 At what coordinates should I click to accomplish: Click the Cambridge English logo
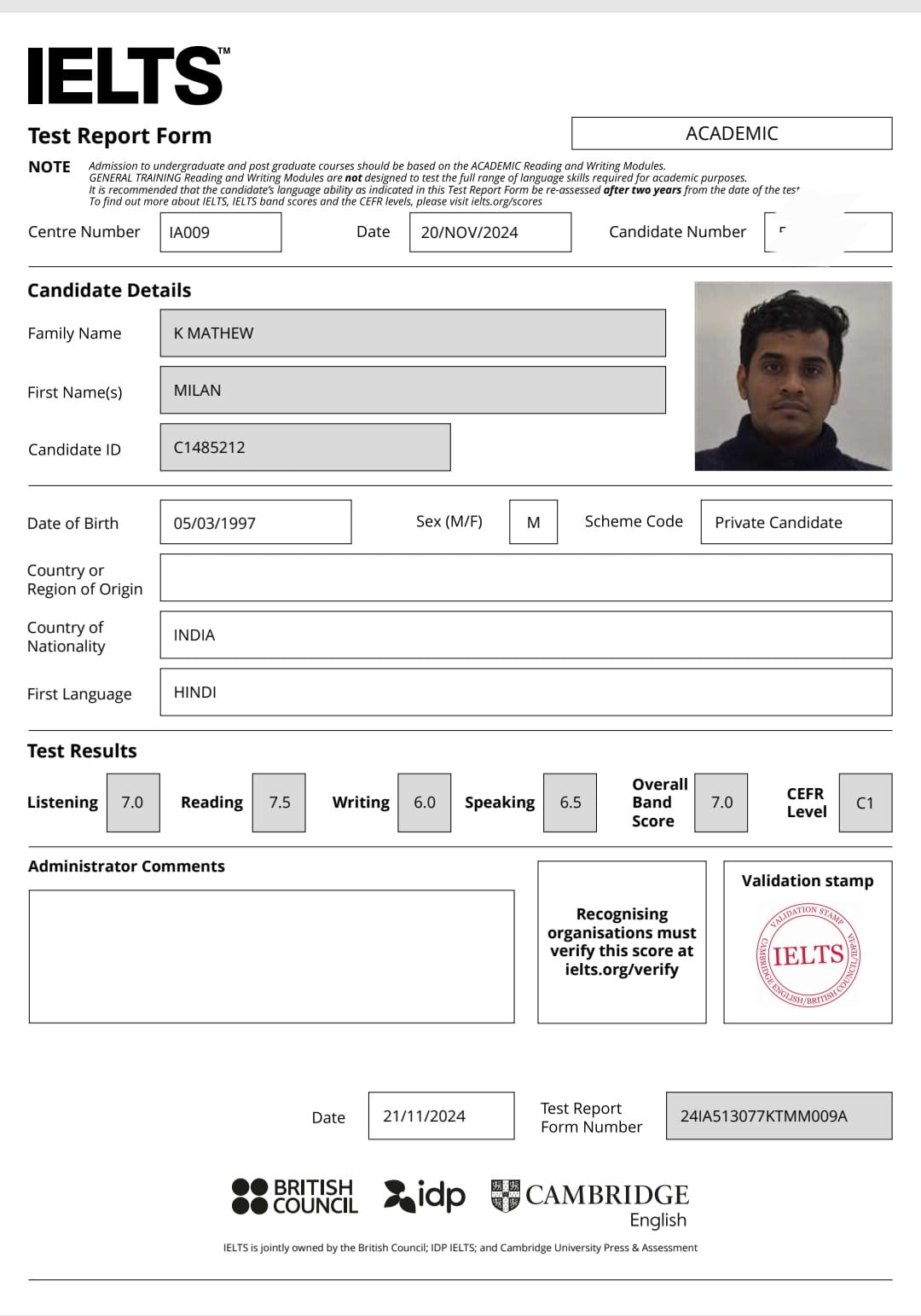(590, 1203)
